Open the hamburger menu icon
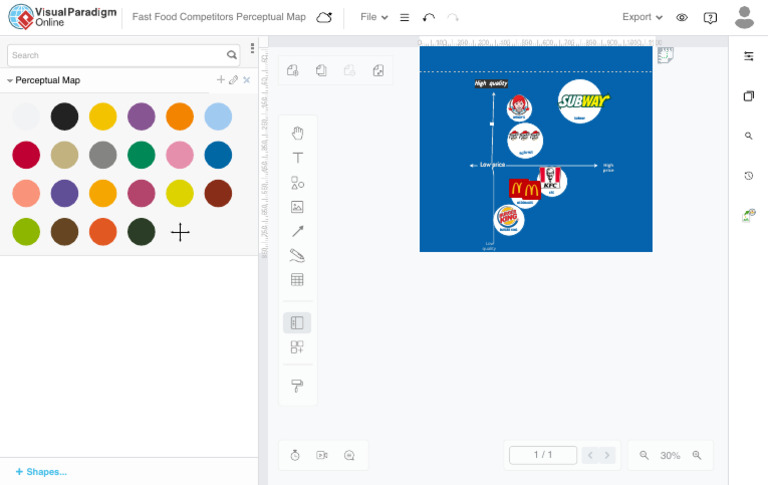This screenshot has width=768, height=485. (405, 18)
